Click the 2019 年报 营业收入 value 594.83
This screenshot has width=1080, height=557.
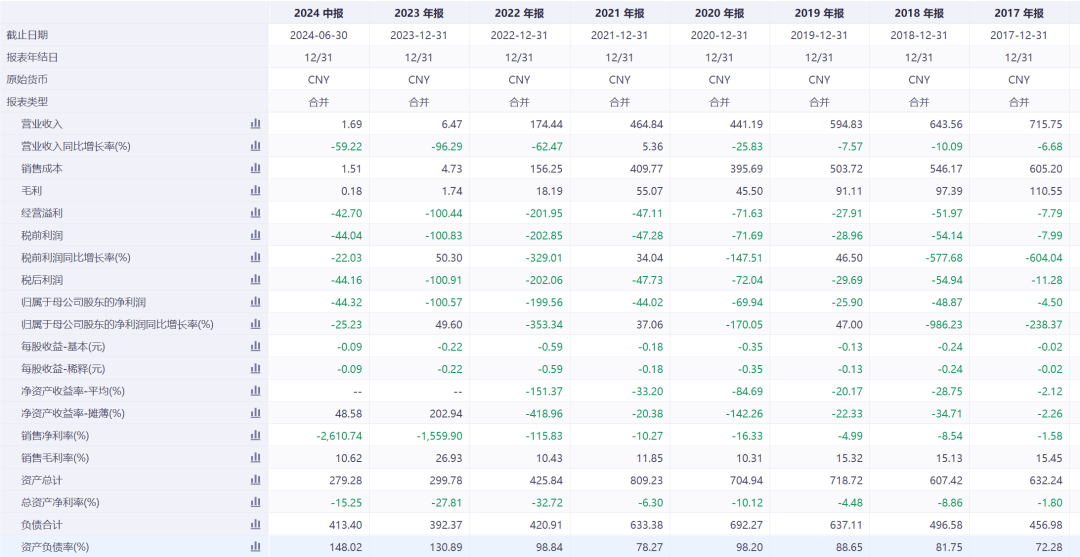click(x=829, y=124)
